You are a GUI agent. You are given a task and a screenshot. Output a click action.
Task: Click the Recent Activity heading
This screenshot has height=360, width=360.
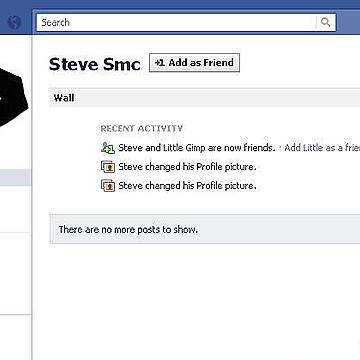click(x=142, y=129)
